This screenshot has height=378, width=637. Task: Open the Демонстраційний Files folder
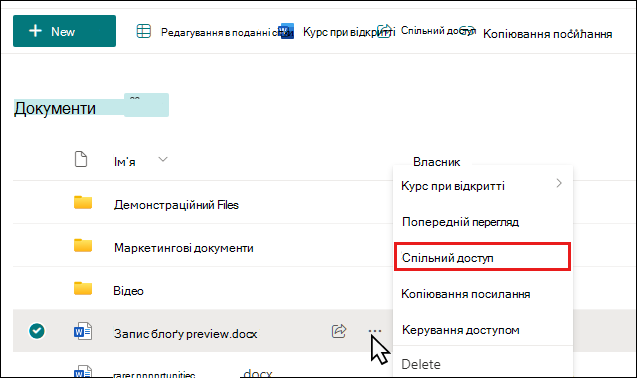click(176, 205)
